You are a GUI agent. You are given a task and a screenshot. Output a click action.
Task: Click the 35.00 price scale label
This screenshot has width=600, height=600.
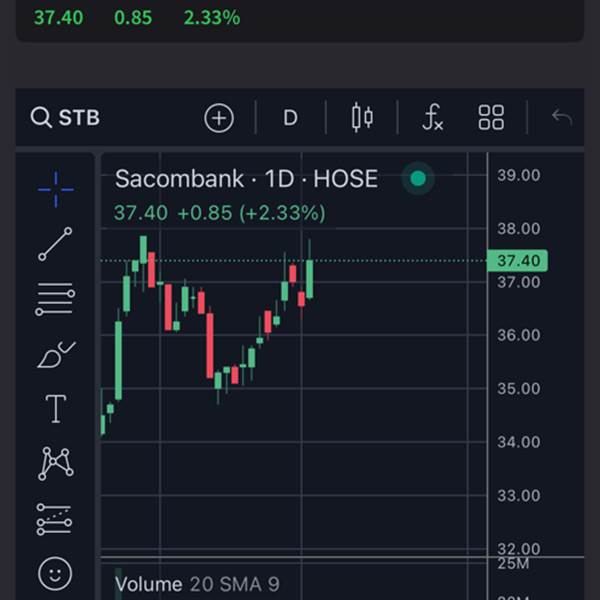tap(519, 389)
